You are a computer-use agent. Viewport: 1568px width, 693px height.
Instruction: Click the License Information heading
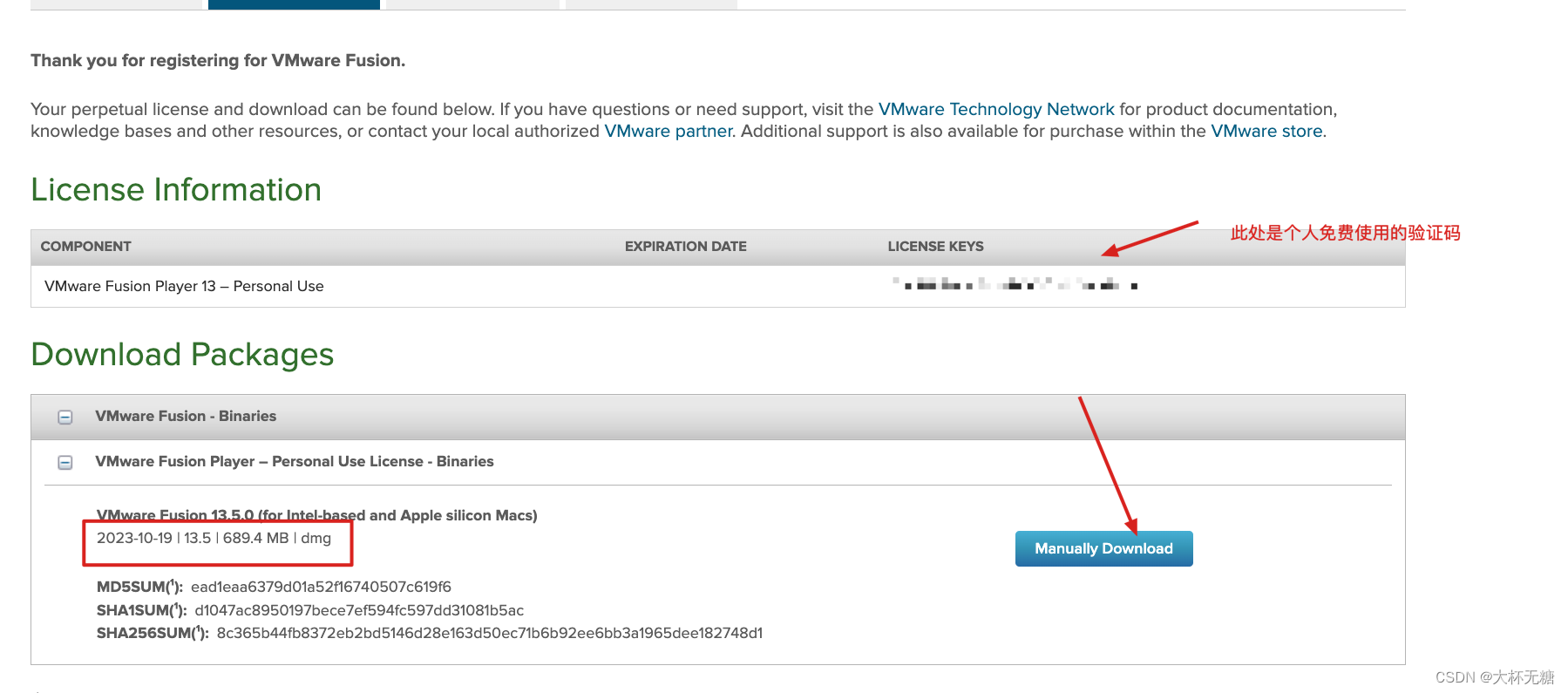point(176,189)
